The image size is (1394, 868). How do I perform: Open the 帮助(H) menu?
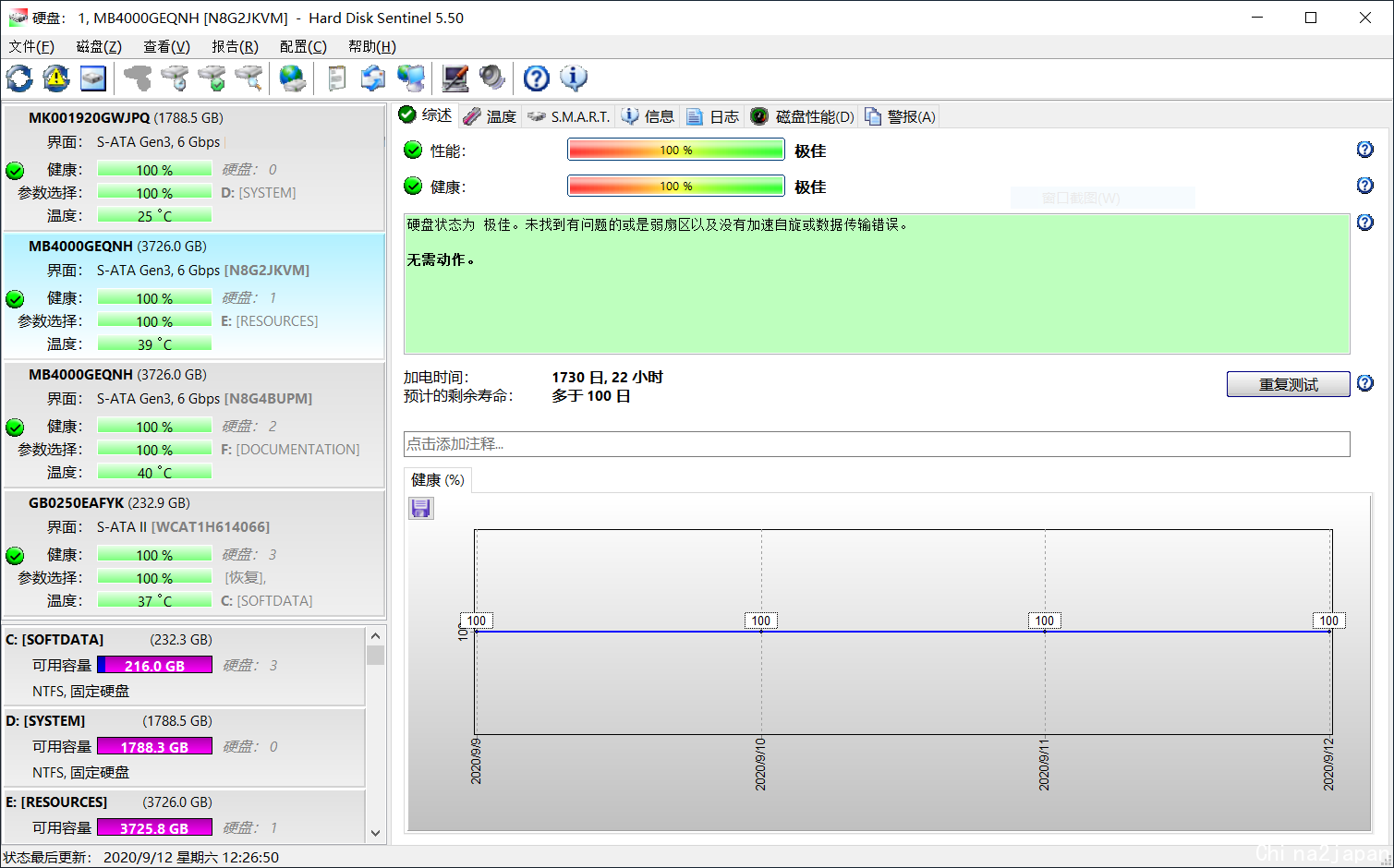tap(372, 47)
